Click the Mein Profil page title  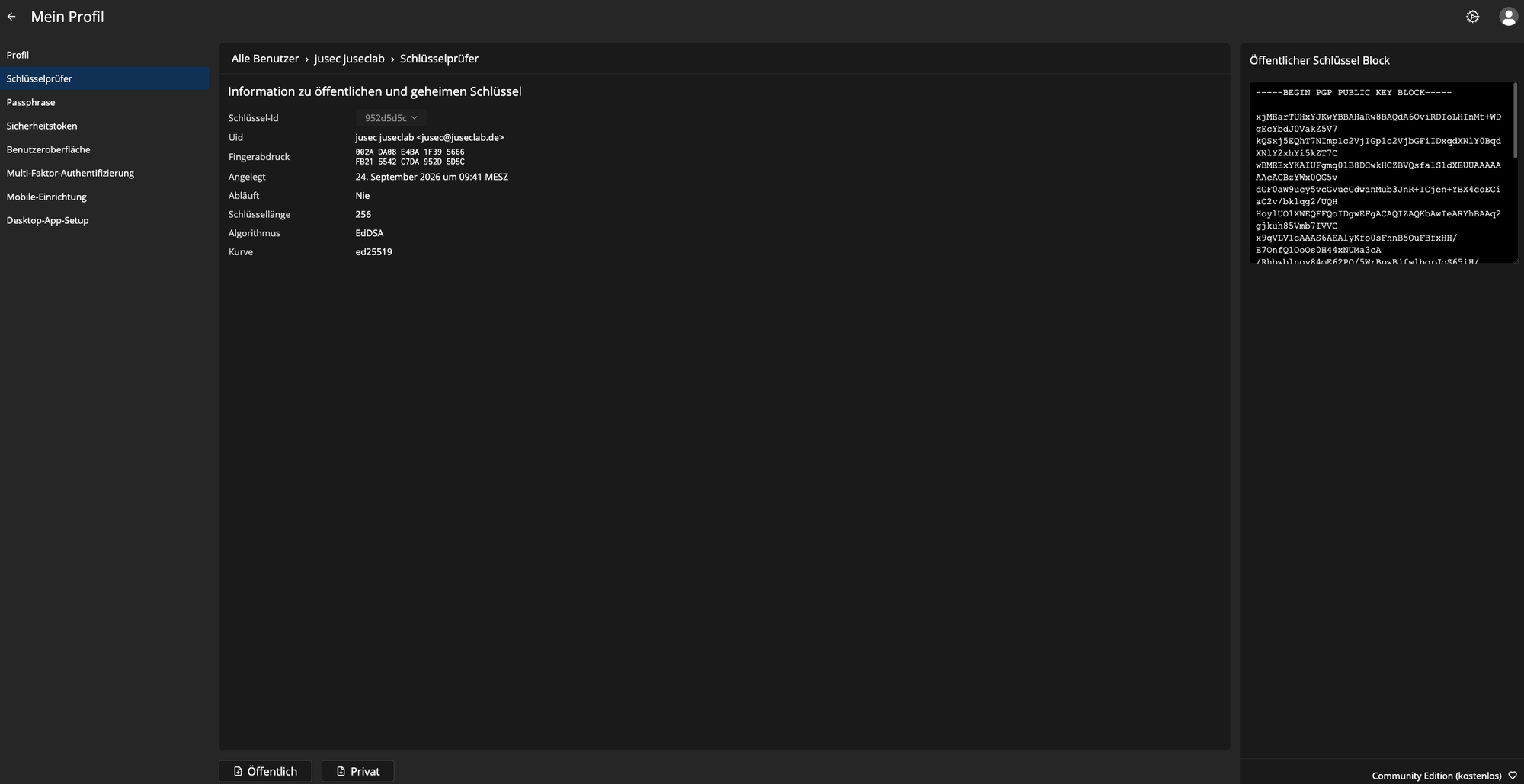pyautogui.click(x=67, y=17)
